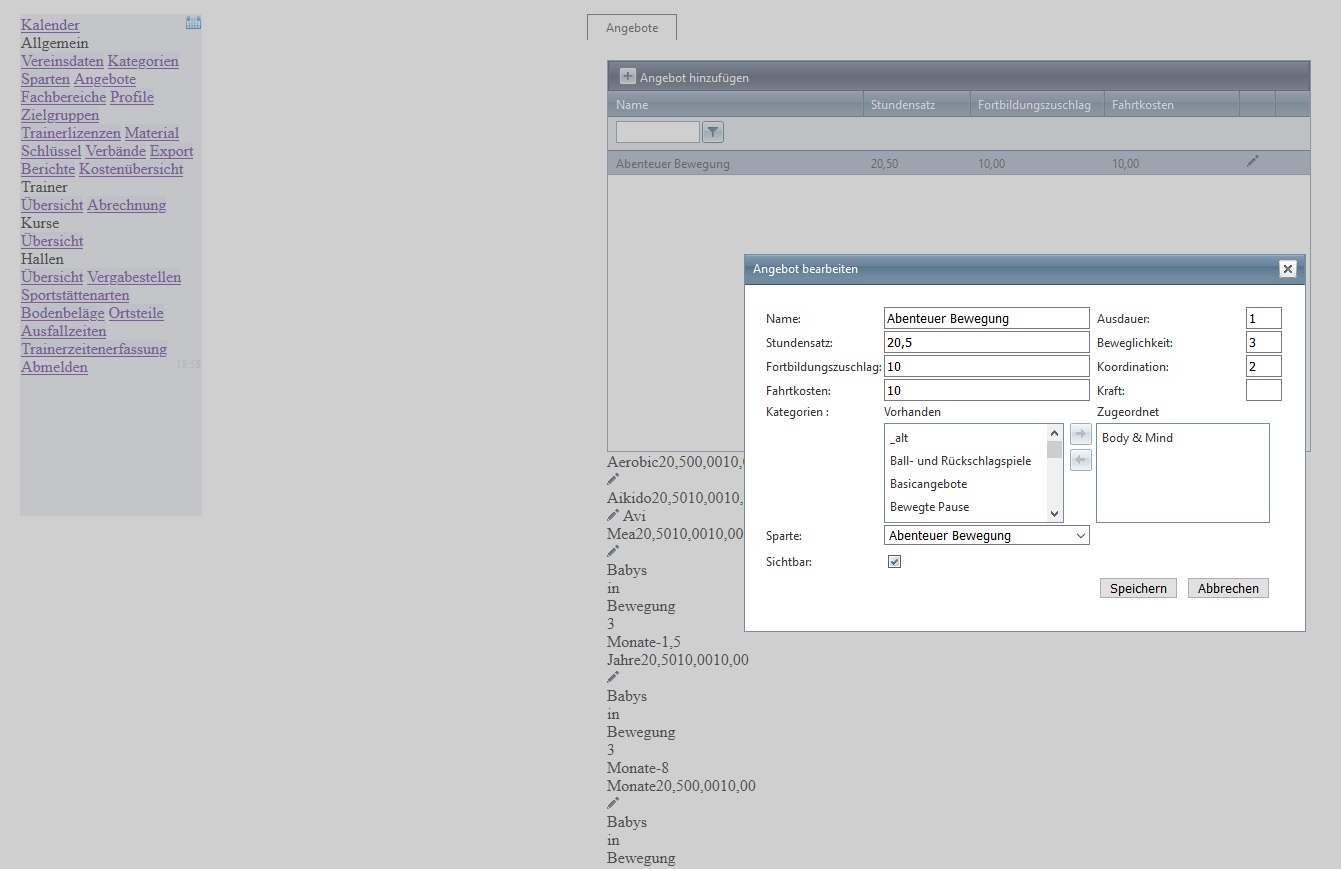
Task: Click the pencil after Babys 3 Monate-1,5 Jahre
Action: point(613,678)
